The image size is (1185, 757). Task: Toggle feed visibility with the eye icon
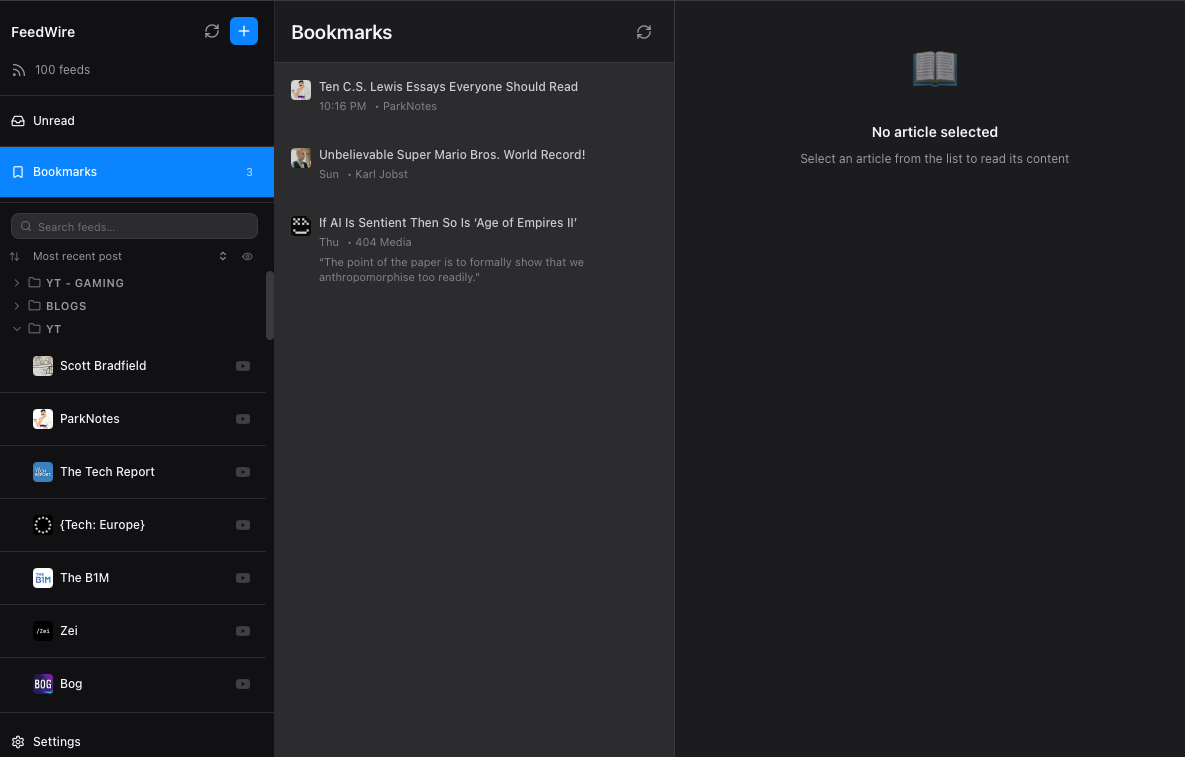[247, 256]
